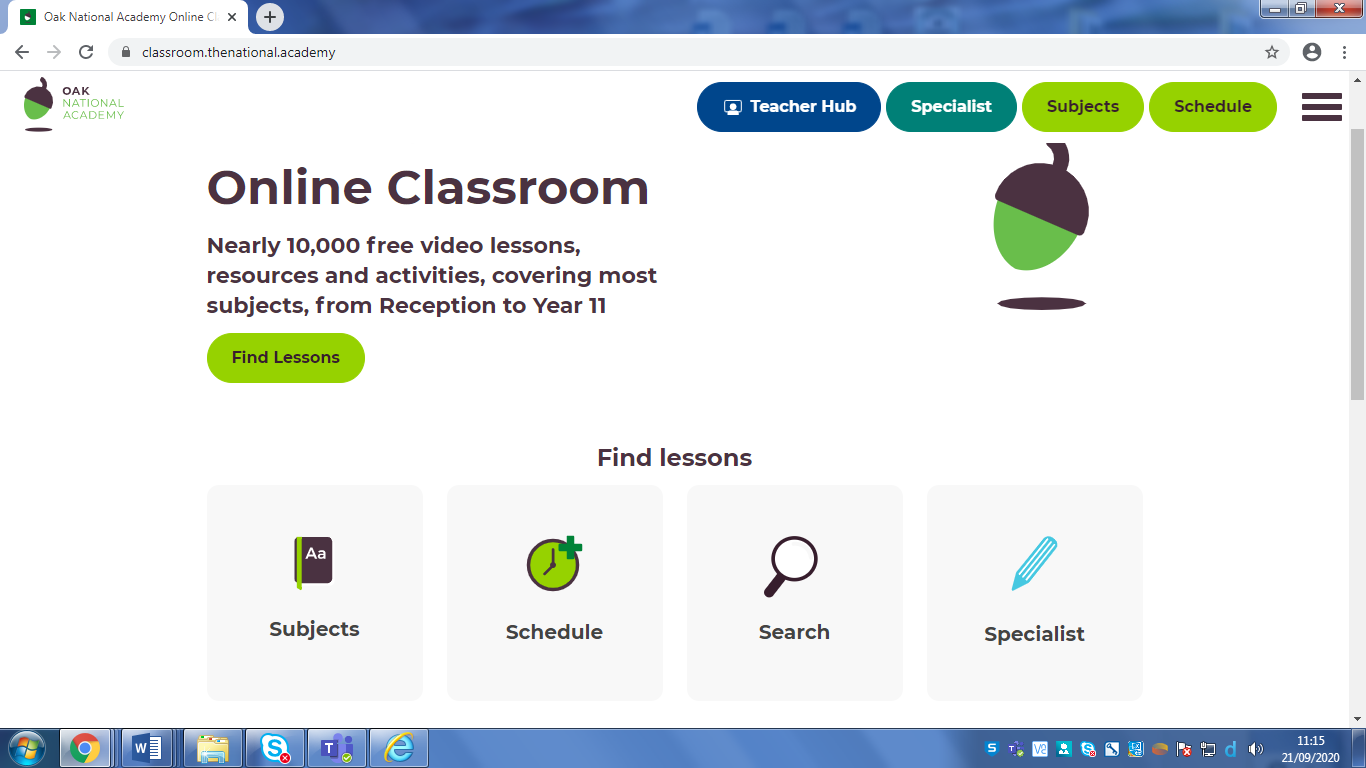Click the Sophos shield tray icon
Image resolution: width=1366 pixels, height=768 pixels.
[x=991, y=748]
